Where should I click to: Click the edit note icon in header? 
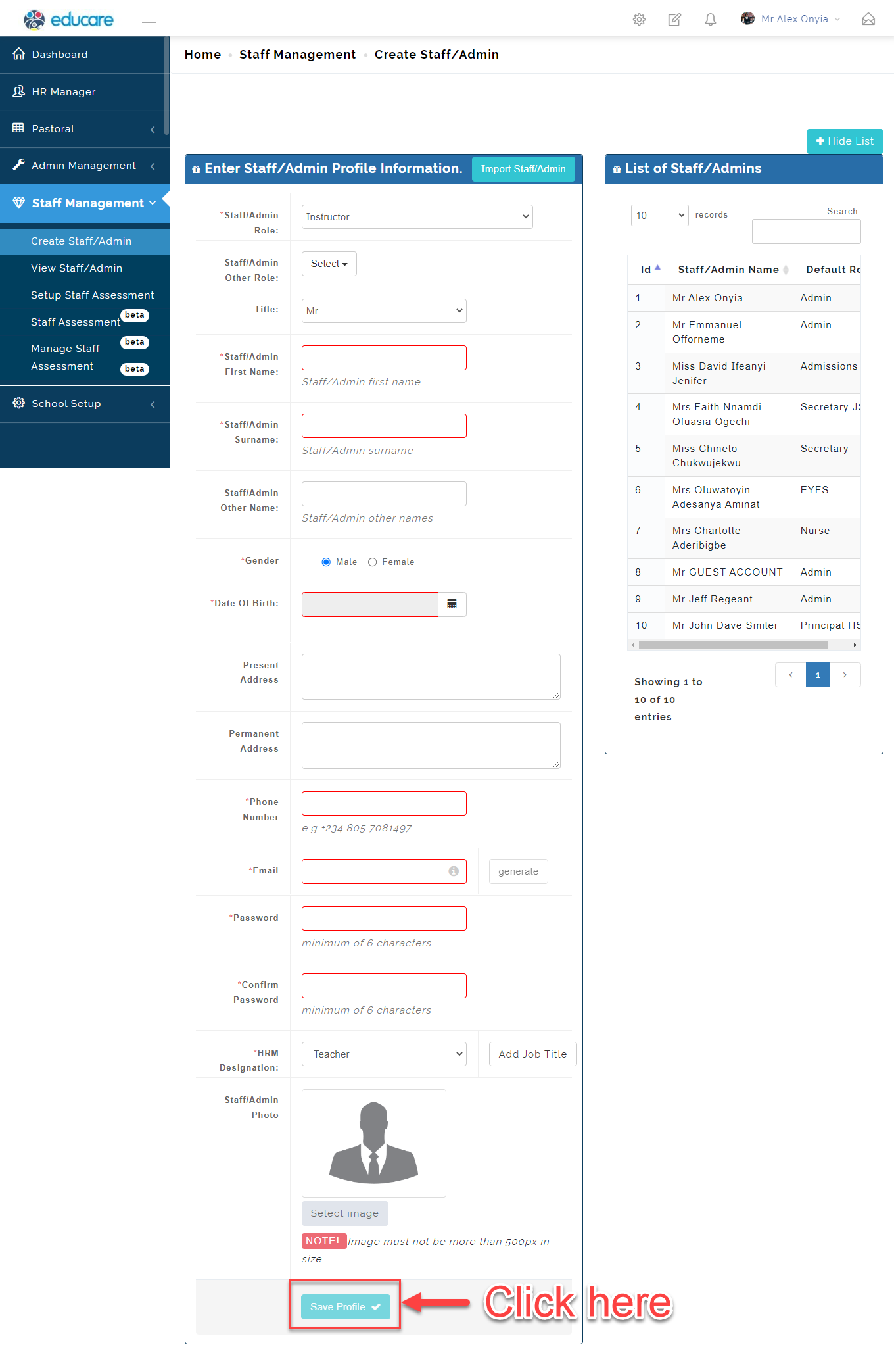pyautogui.click(x=674, y=19)
